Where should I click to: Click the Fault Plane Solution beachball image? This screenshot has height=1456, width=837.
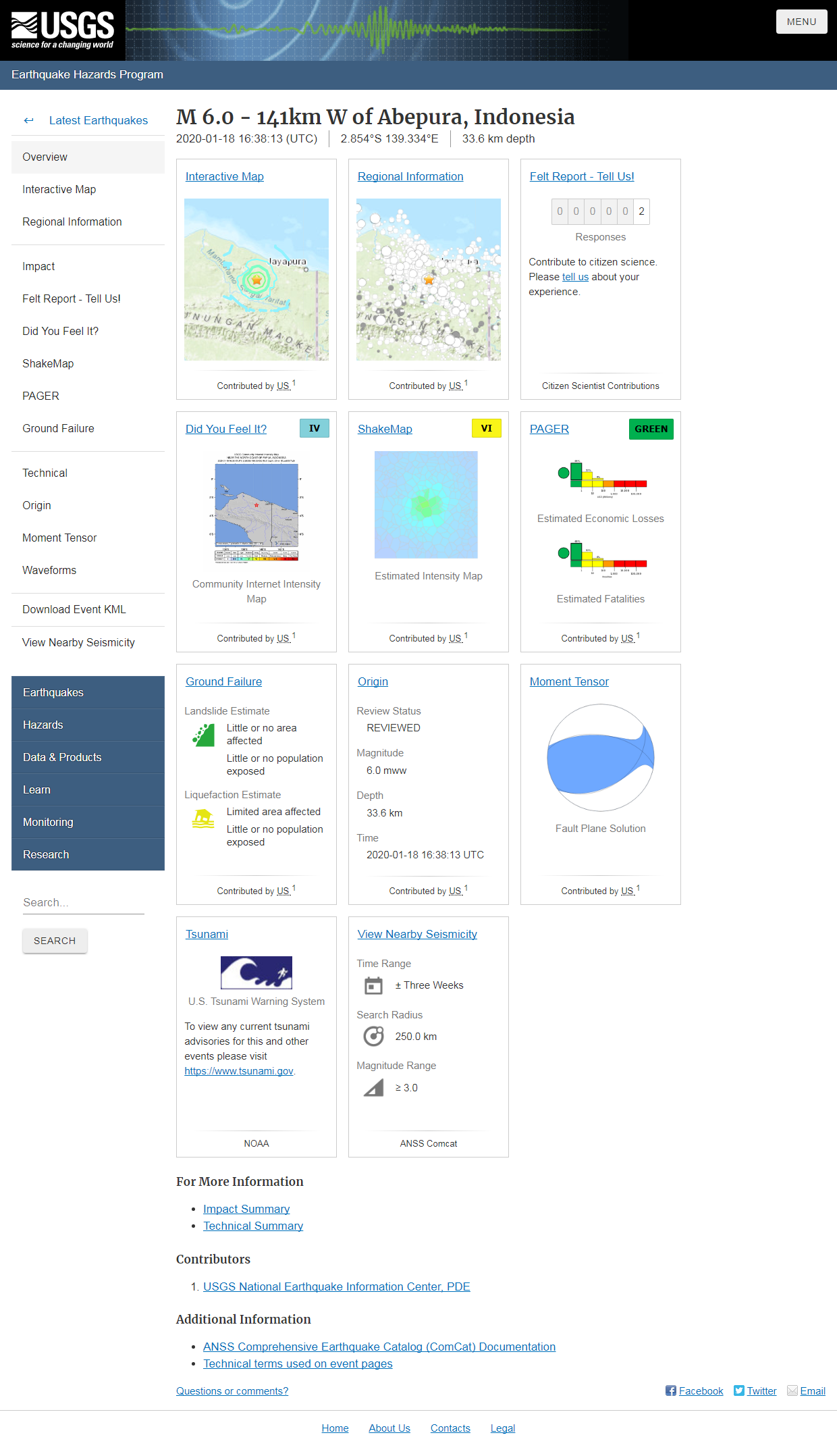point(600,758)
